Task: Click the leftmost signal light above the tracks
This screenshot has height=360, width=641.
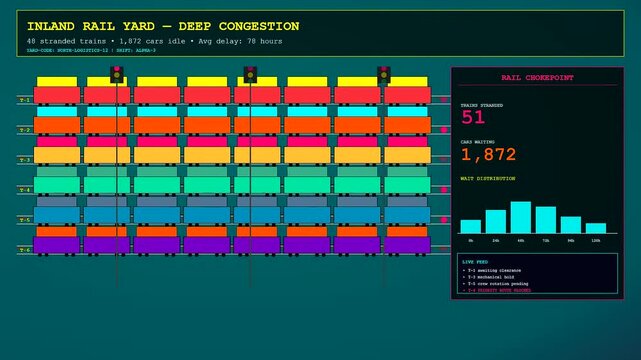Action: (x=117, y=75)
